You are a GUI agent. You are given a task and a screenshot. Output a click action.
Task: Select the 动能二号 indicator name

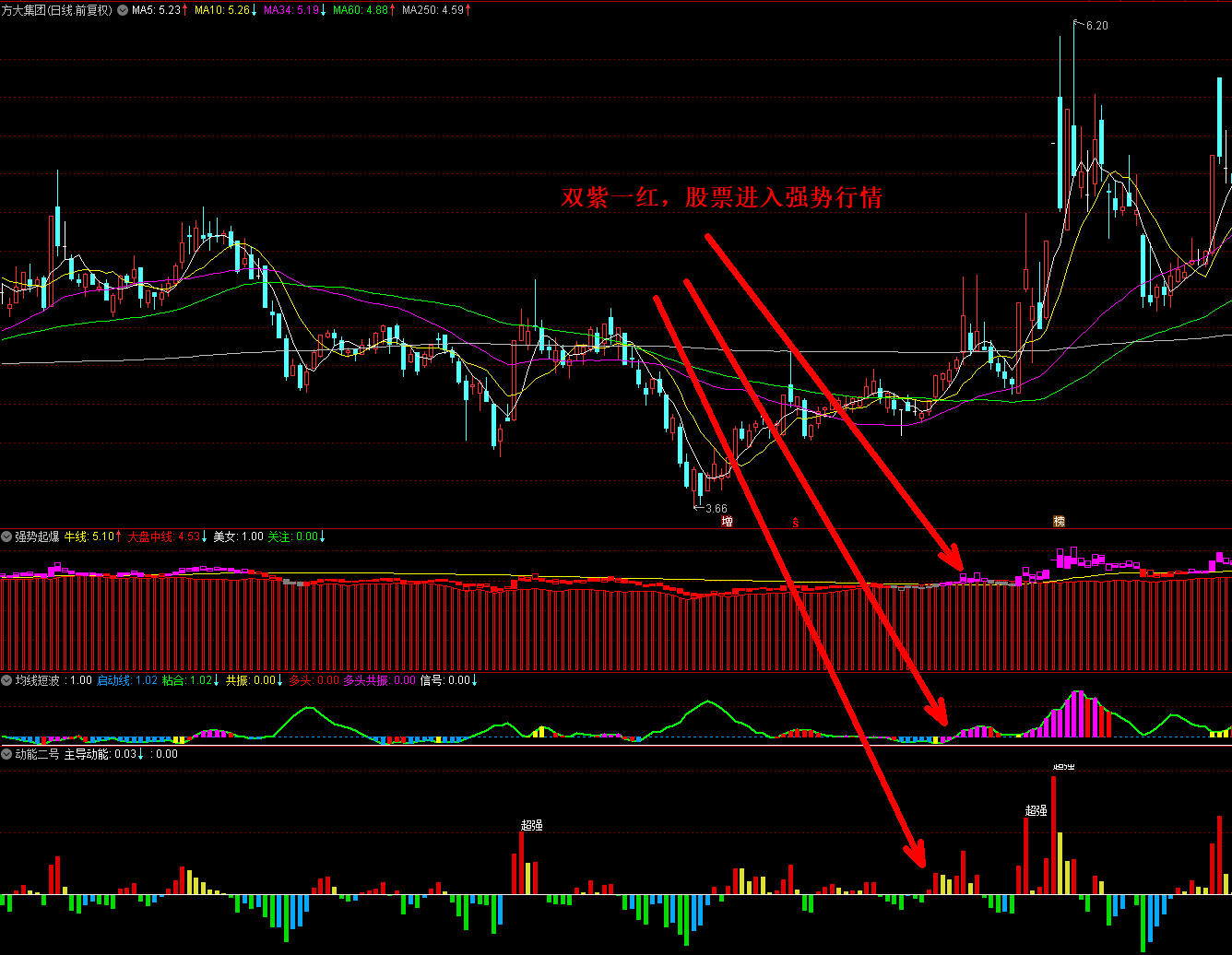38,753
